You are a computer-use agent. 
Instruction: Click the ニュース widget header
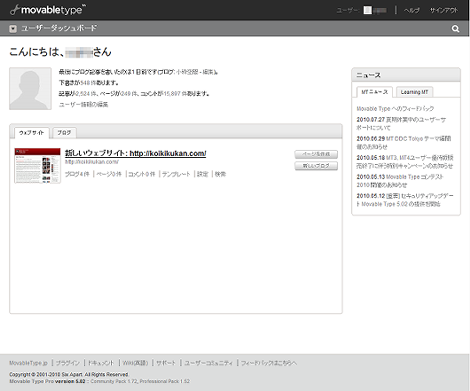[x=406, y=75]
